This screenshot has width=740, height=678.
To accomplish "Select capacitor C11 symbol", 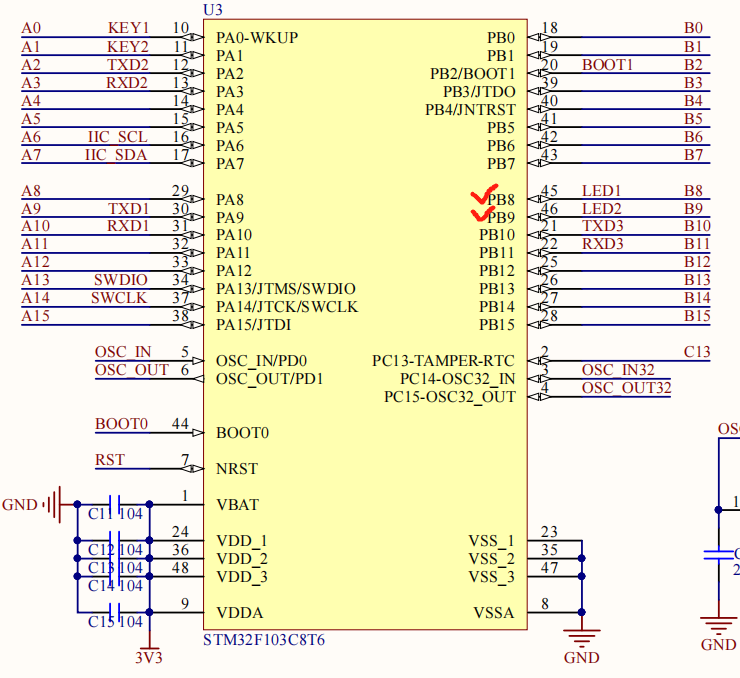I will coord(114,505).
